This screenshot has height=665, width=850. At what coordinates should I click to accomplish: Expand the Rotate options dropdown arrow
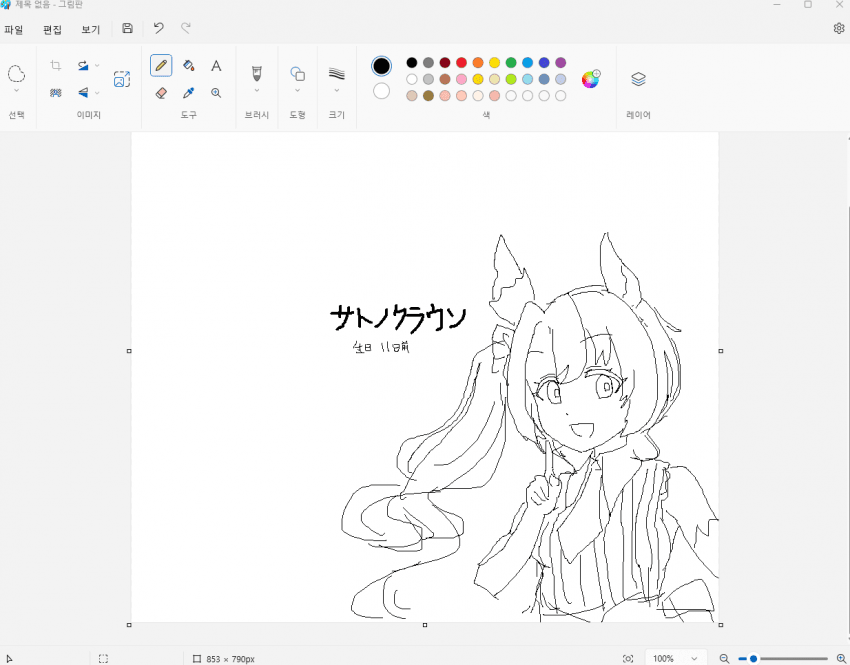97,66
